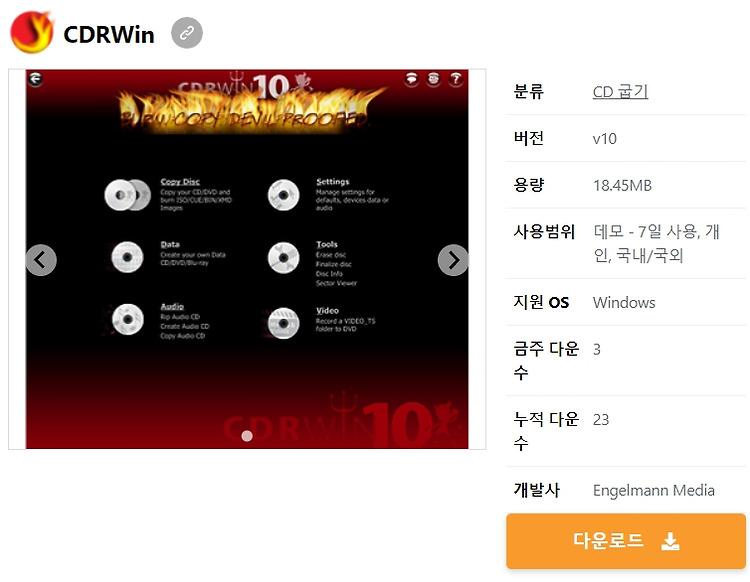Click the leftmost of the three top-right icons
This screenshot has width=750, height=582.
tap(411, 79)
